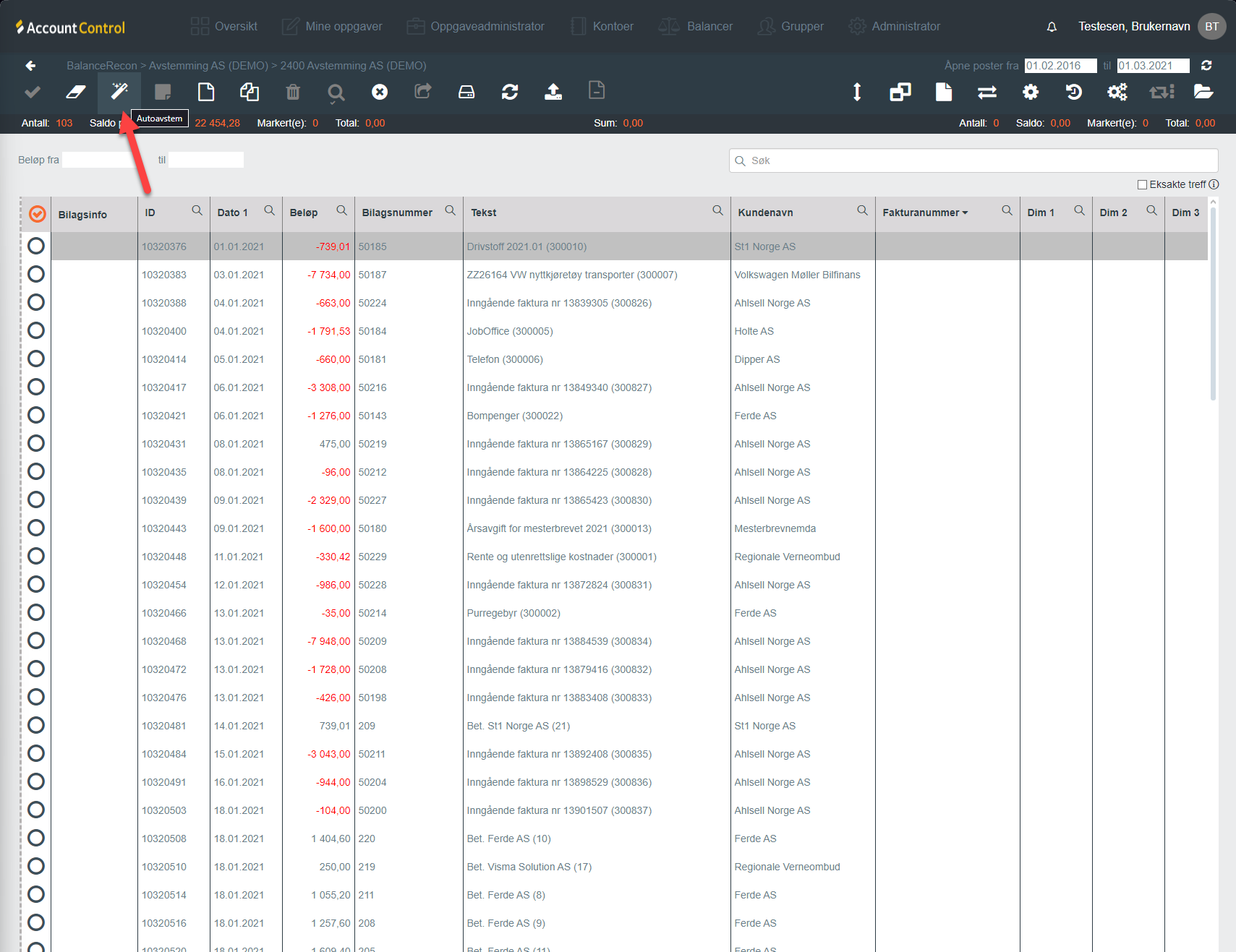
Task: Open the Testesen, Brukernavn user menu
Action: click(1134, 27)
